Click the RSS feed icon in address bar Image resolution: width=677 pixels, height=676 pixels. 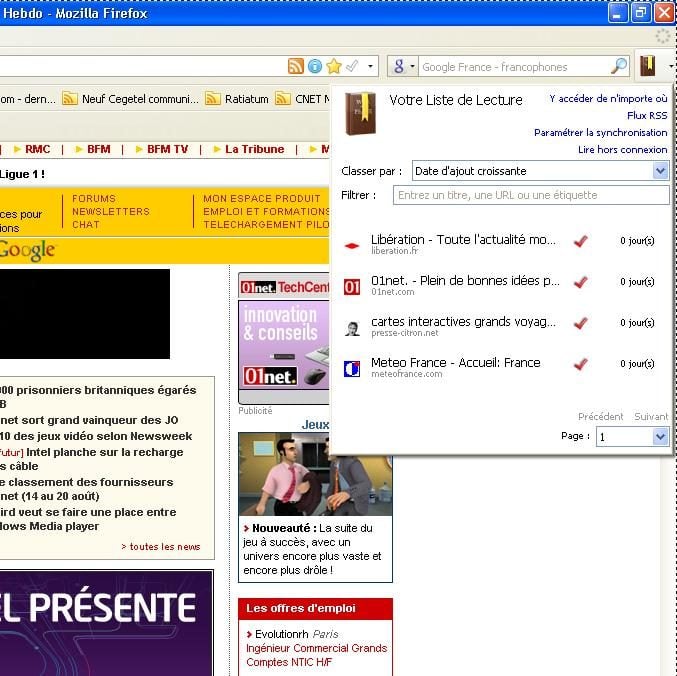295,66
